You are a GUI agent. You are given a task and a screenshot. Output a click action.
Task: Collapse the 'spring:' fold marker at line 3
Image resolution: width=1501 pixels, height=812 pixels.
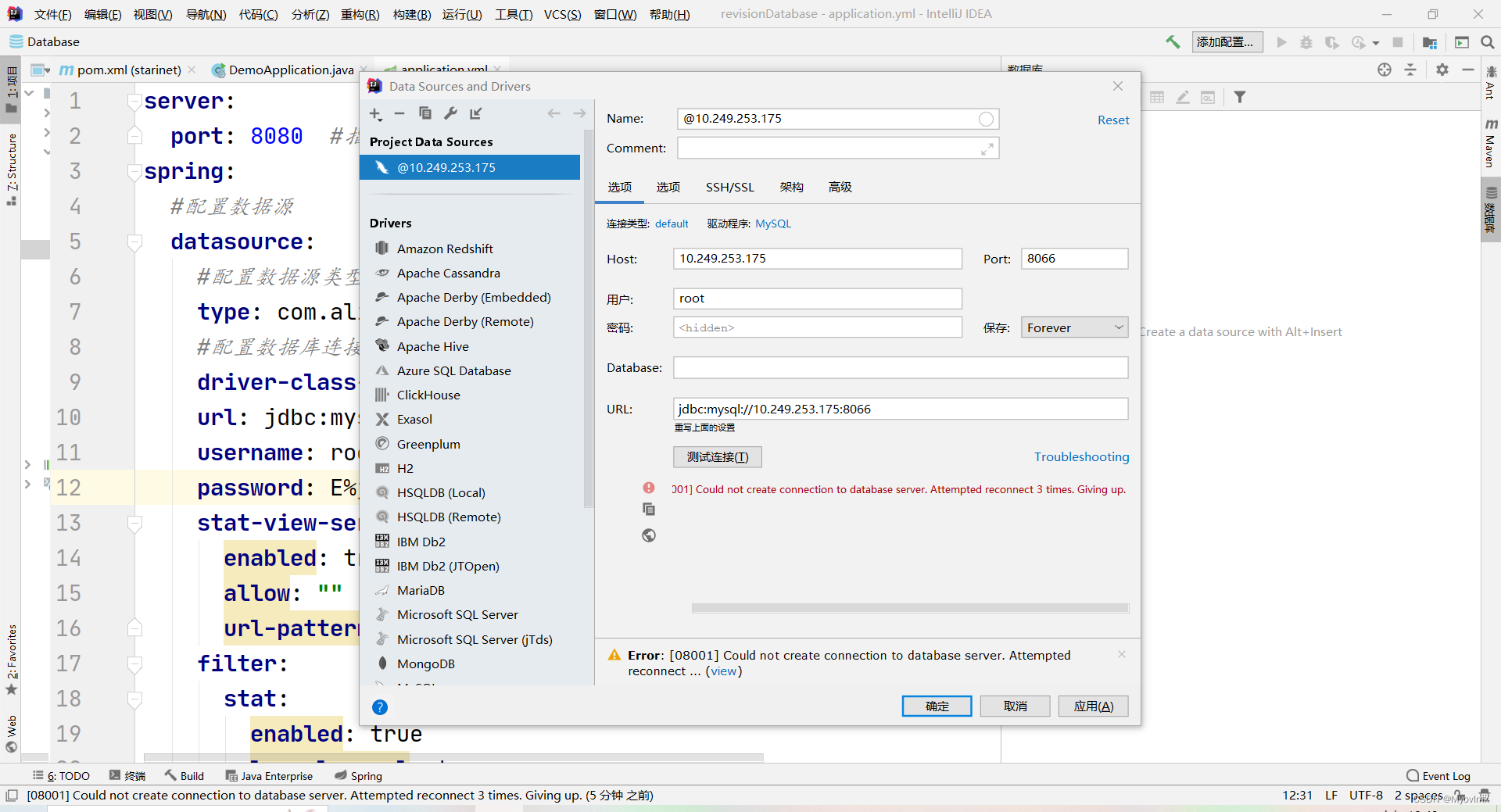(134, 172)
